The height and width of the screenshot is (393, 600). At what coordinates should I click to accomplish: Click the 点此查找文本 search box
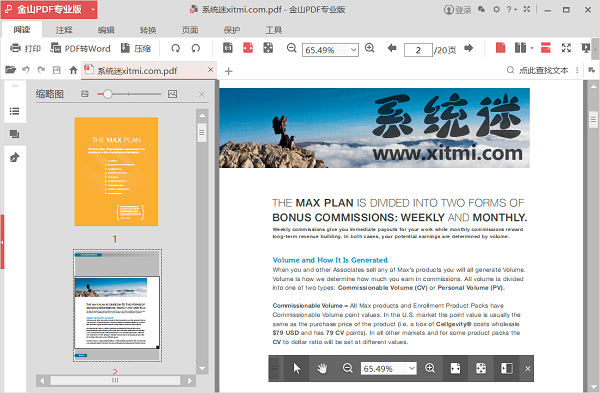pyautogui.click(x=543, y=70)
